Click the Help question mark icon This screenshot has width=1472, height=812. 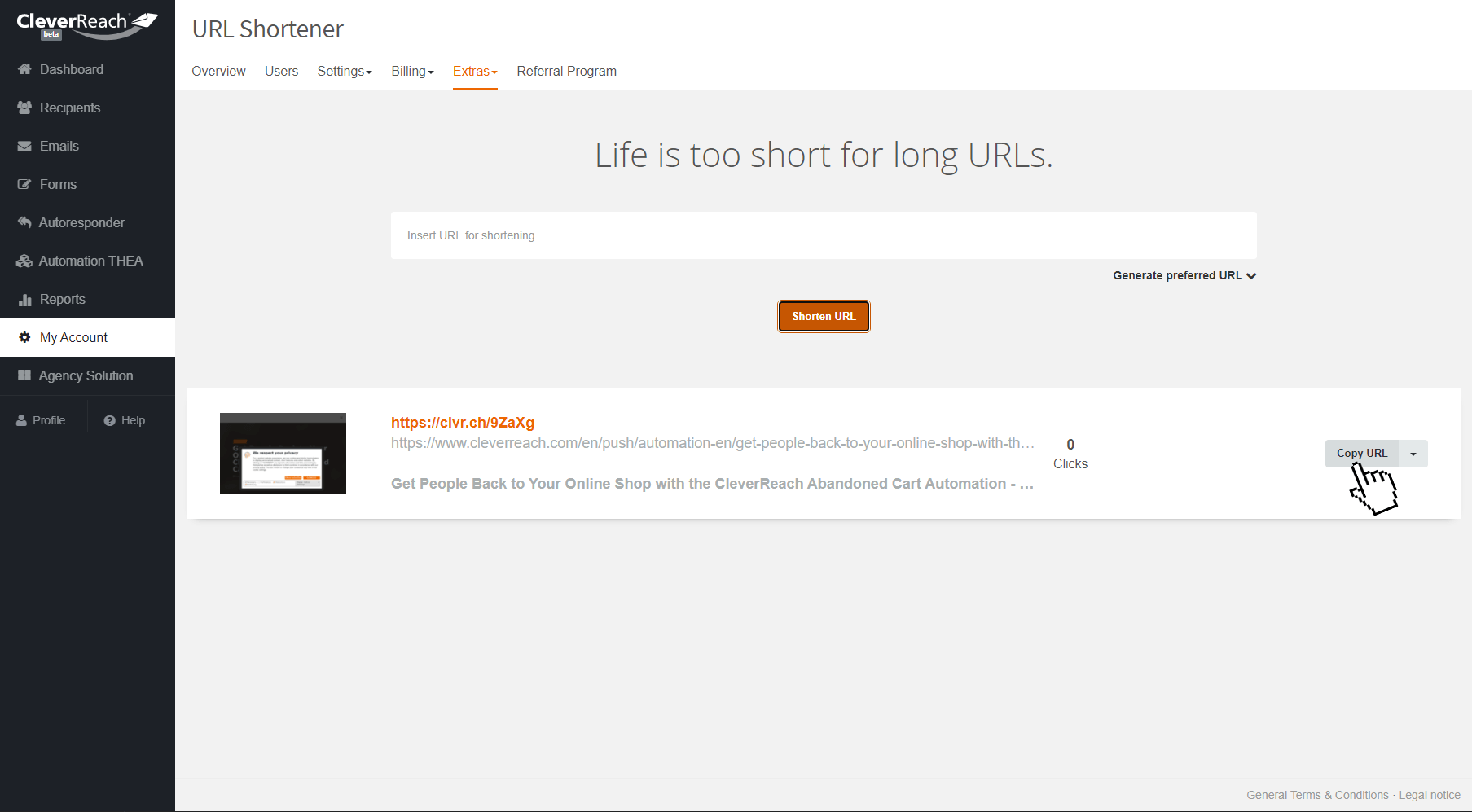(109, 420)
